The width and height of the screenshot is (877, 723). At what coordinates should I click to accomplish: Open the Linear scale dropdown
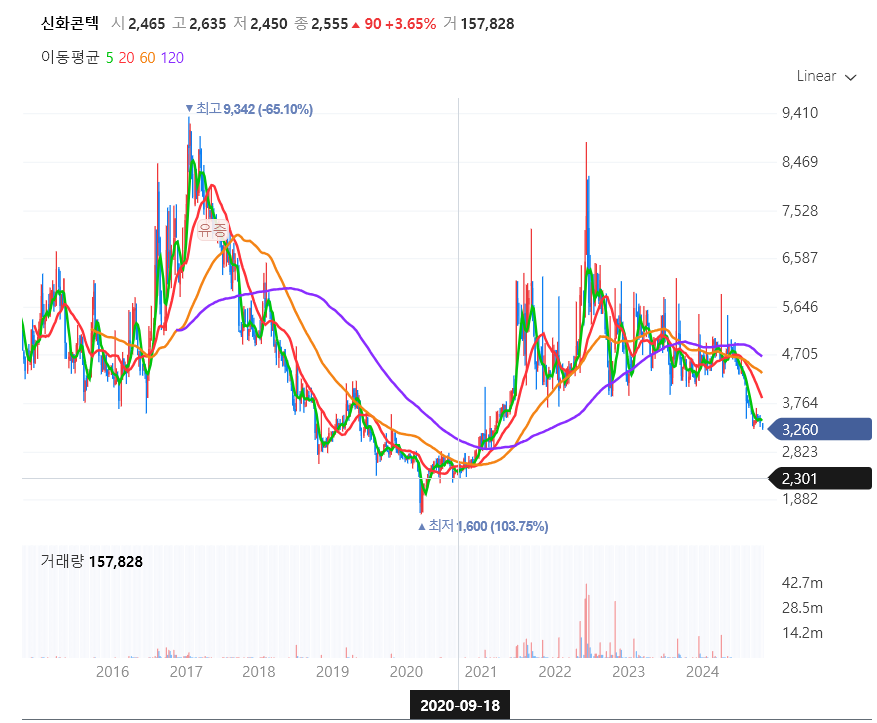[826, 76]
